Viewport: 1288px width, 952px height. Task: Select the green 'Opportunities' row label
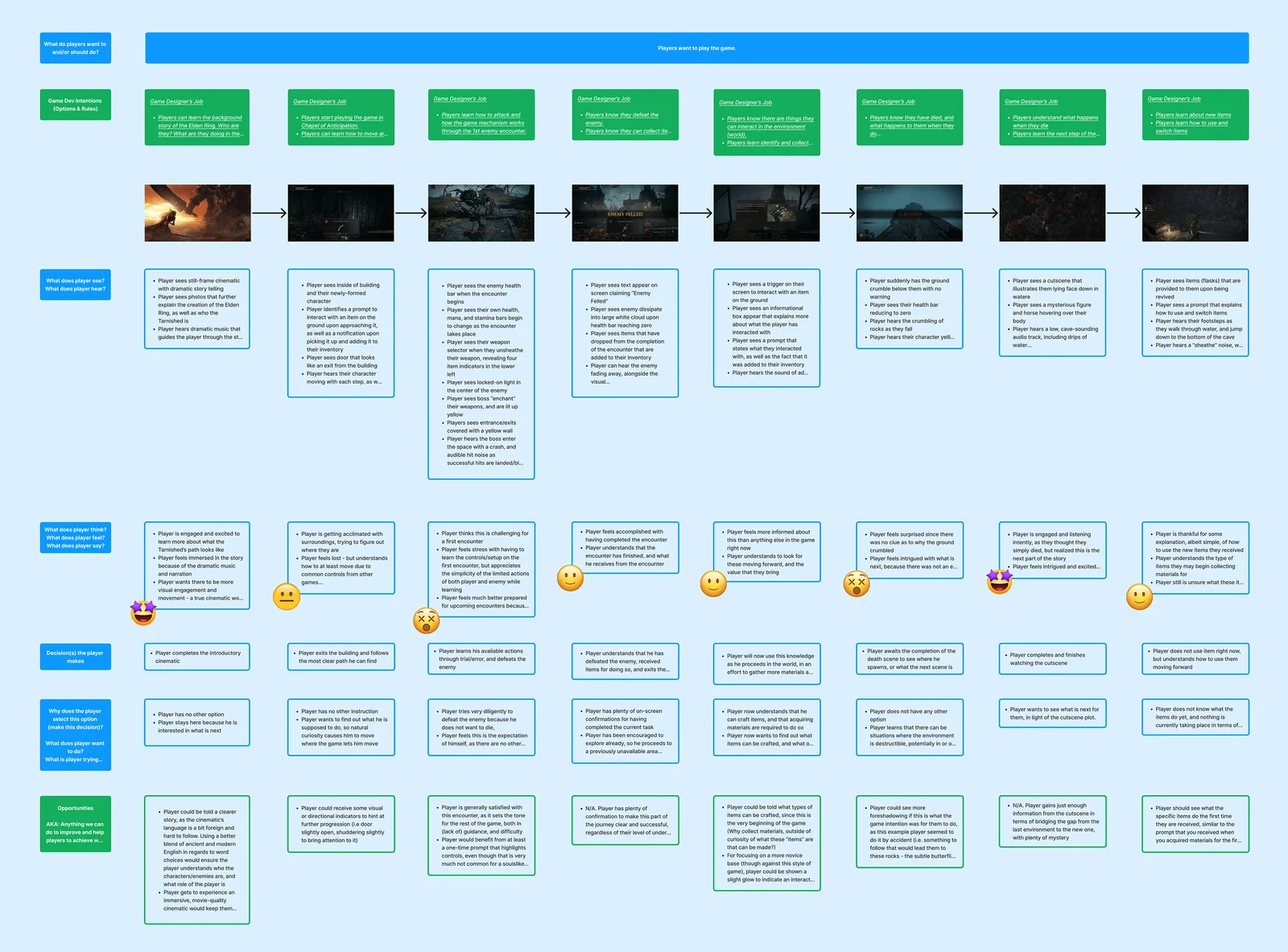pyautogui.click(x=76, y=824)
